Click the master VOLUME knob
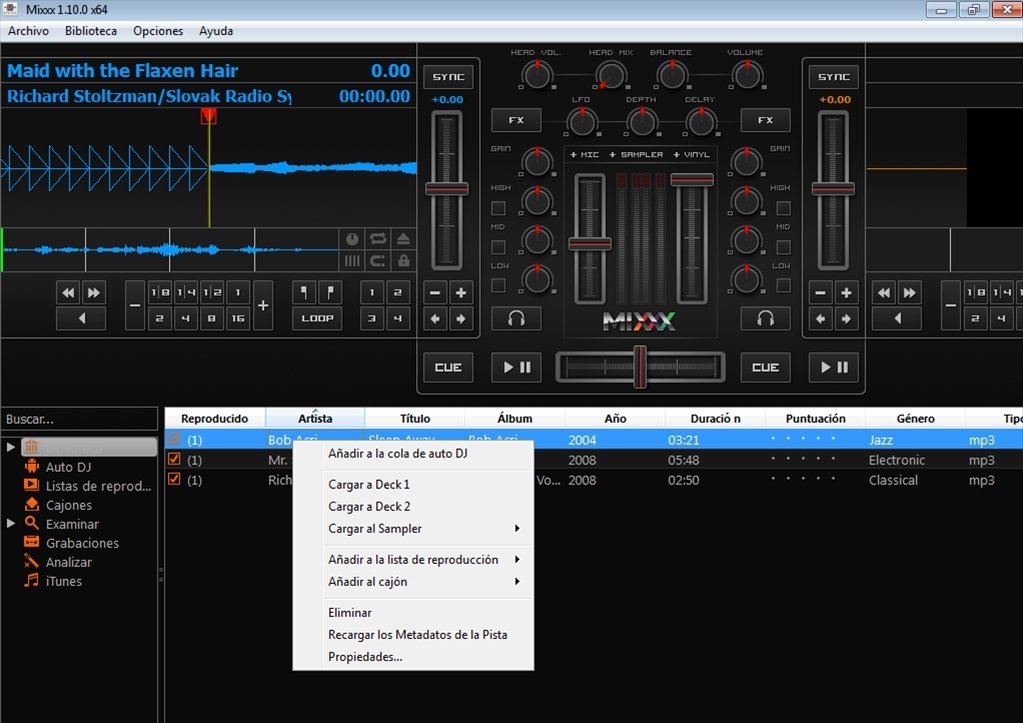Screen dimensions: 1023x723 tap(747, 74)
